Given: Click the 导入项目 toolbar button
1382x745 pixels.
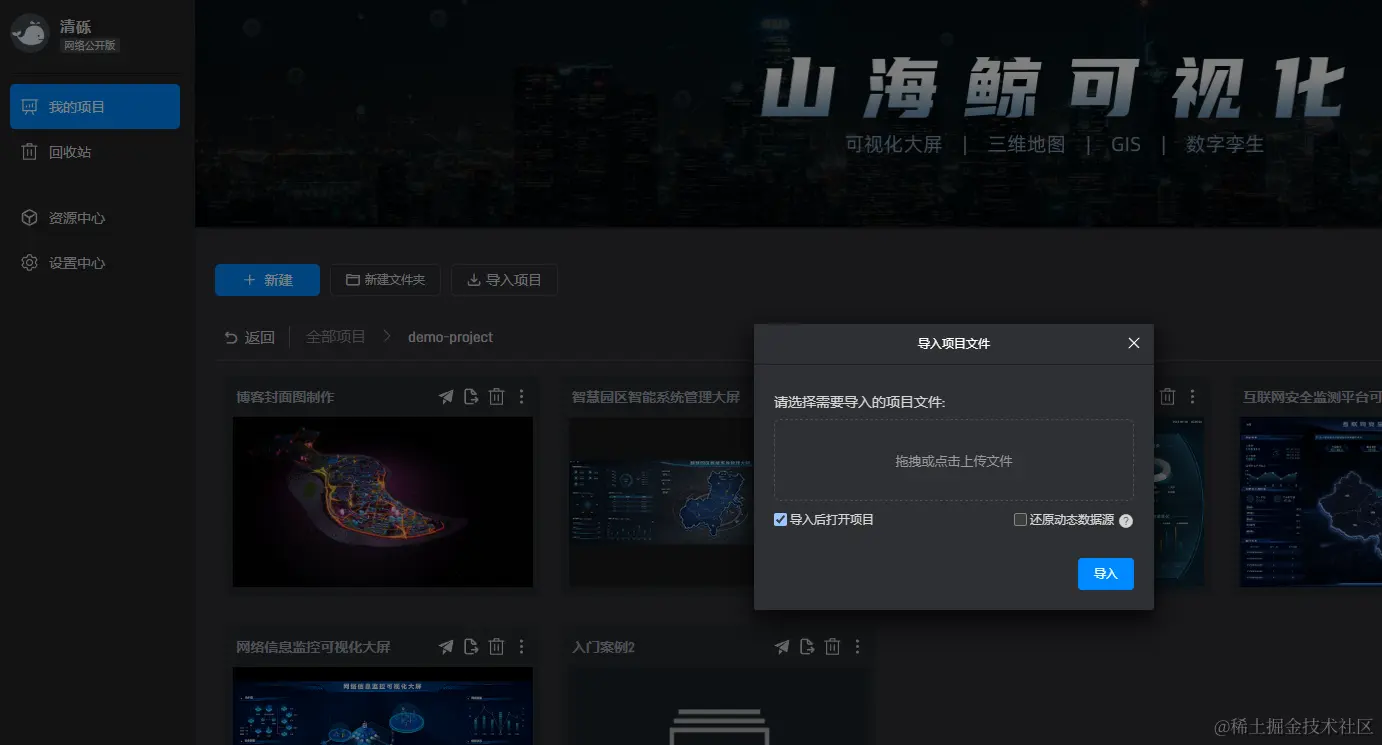Looking at the screenshot, I should tap(504, 280).
